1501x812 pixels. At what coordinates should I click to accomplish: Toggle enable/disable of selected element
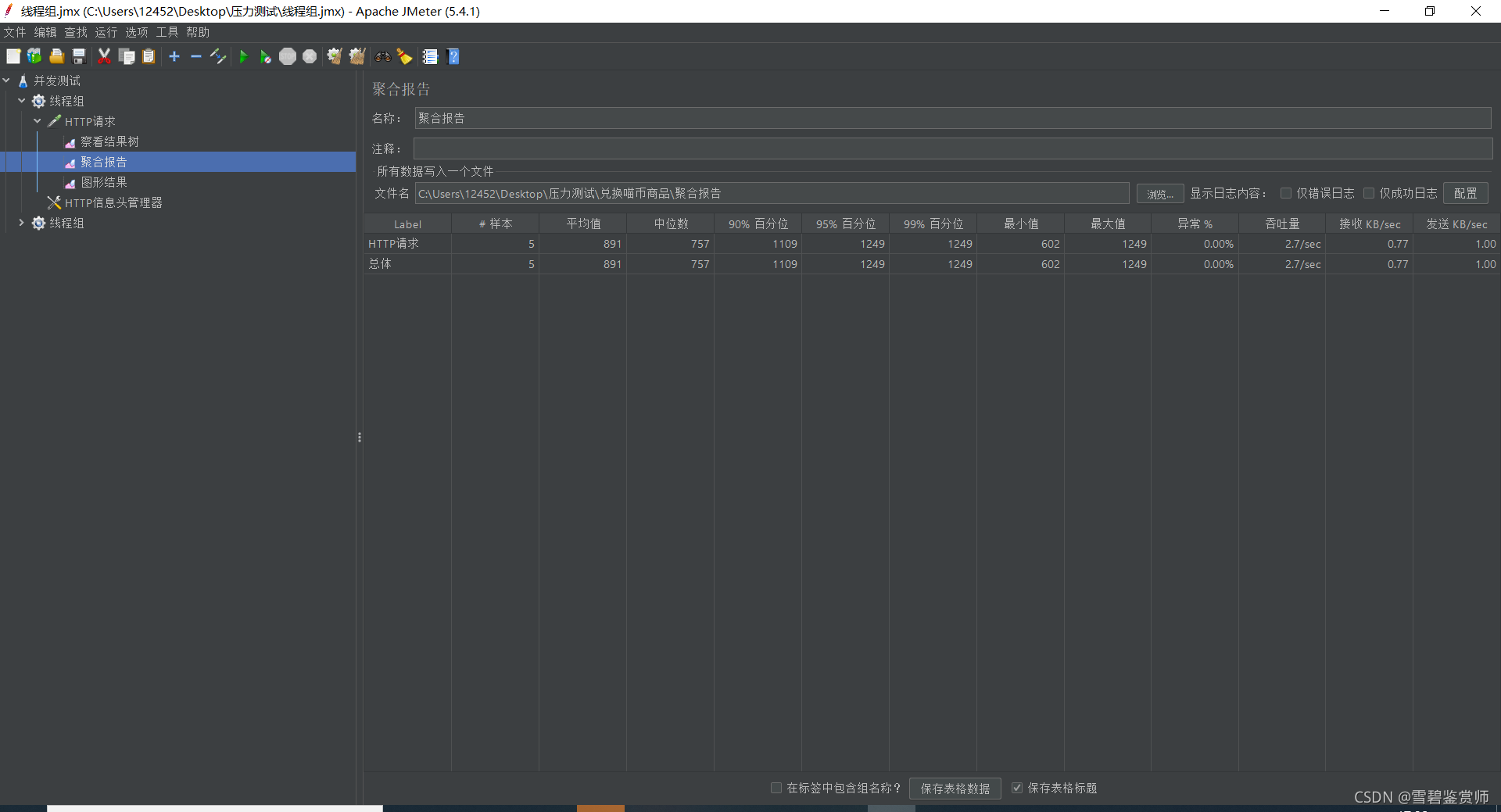point(218,56)
